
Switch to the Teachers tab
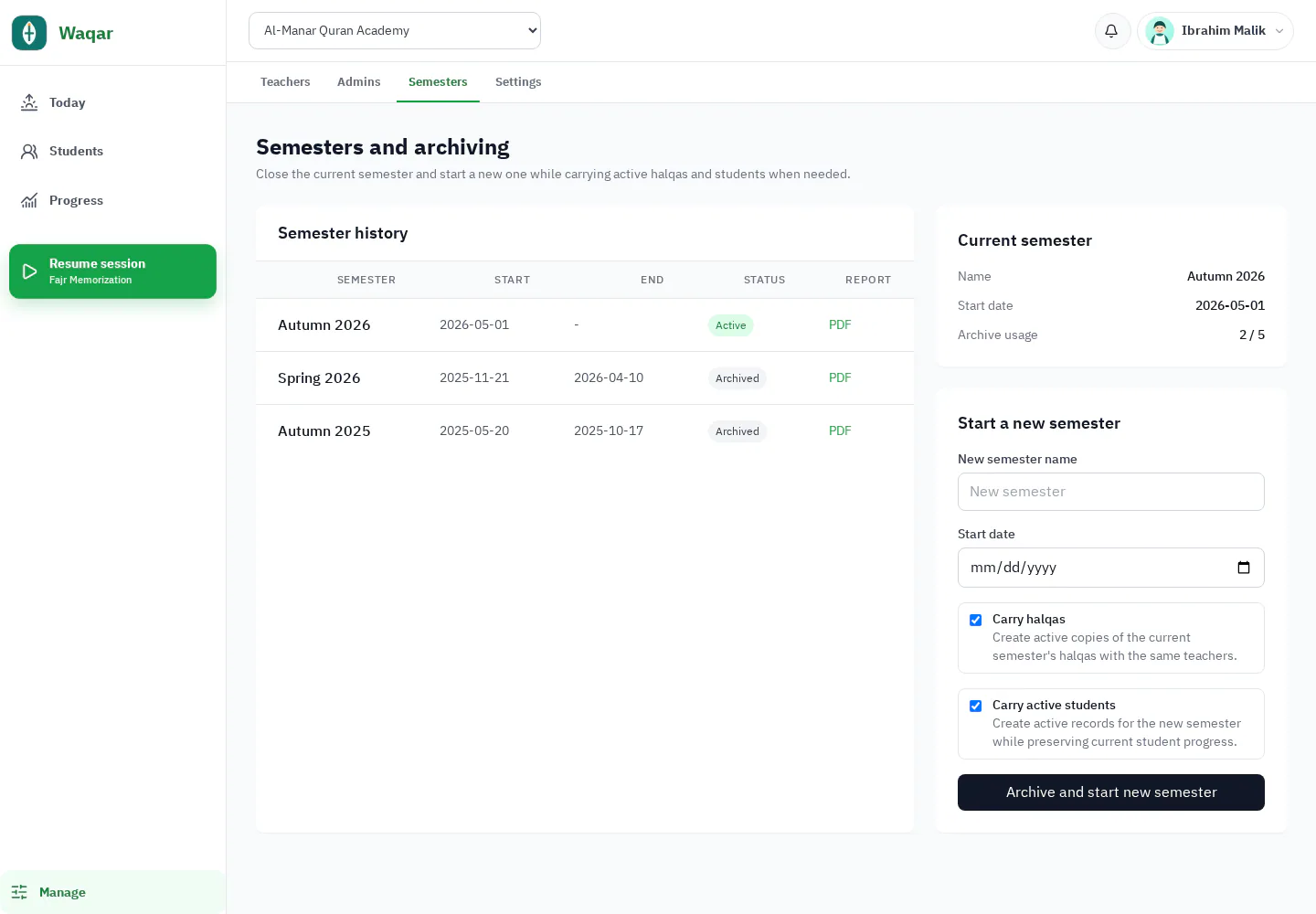[x=285, y=82]
